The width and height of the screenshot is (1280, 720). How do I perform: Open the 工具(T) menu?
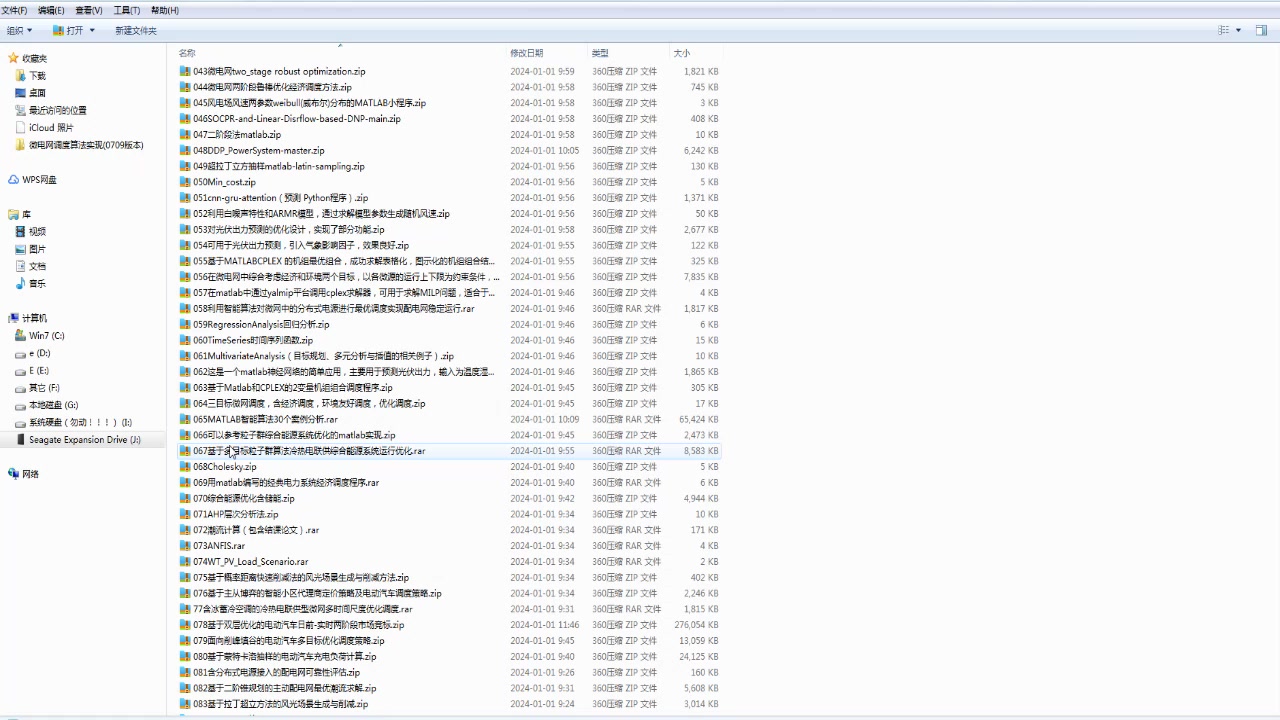pyautogui.click(x=127, y=10)
